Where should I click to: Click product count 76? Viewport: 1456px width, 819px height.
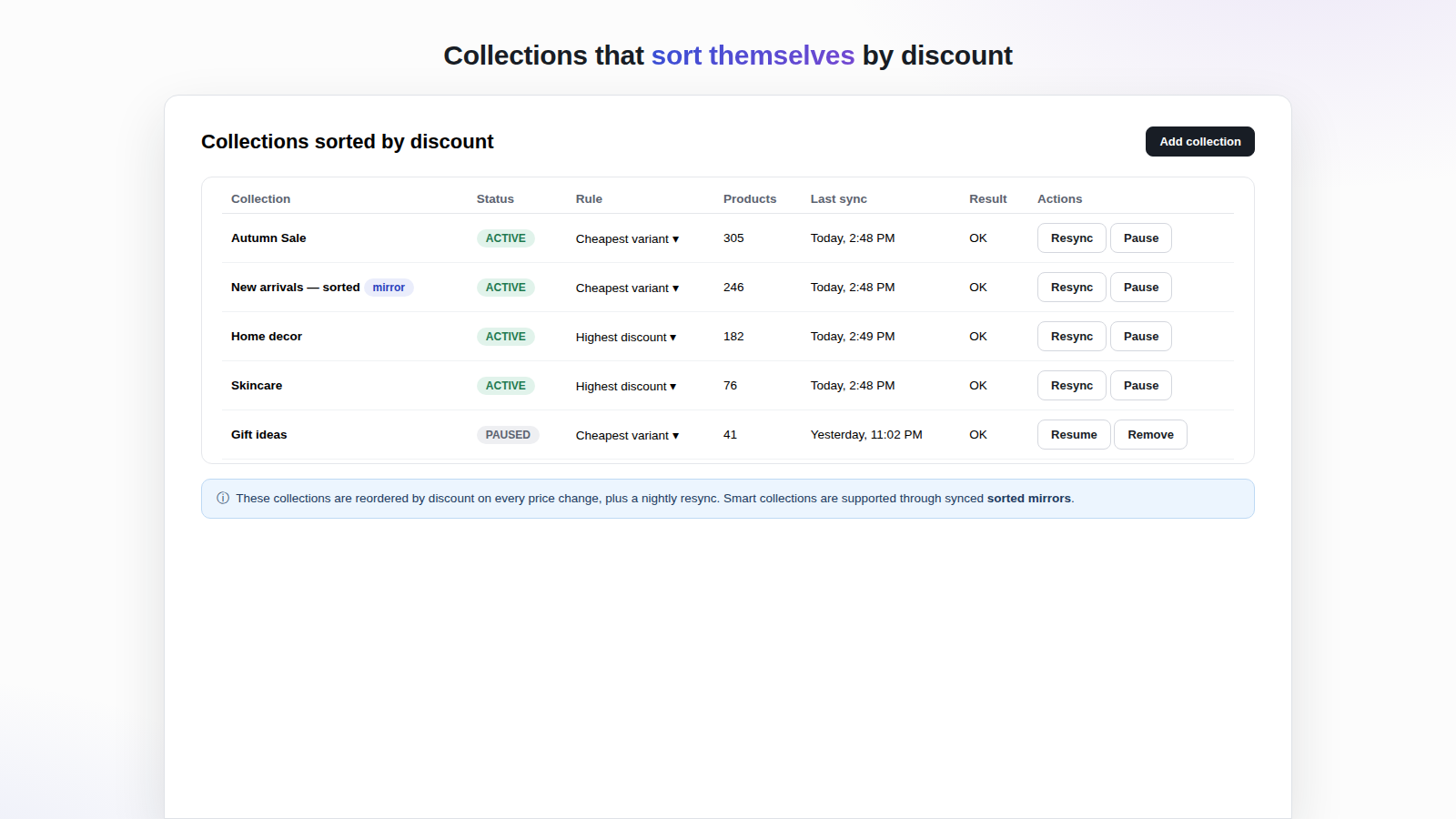(731, 386)
